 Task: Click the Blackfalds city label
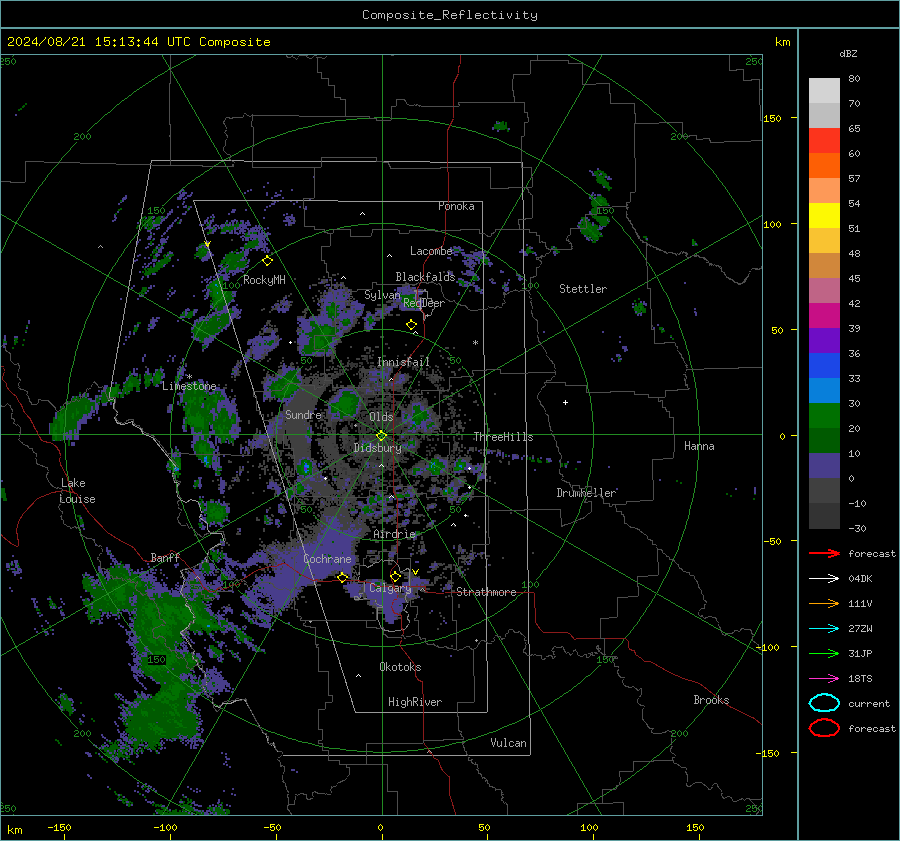pyautogui.click(x=425, y=277)
